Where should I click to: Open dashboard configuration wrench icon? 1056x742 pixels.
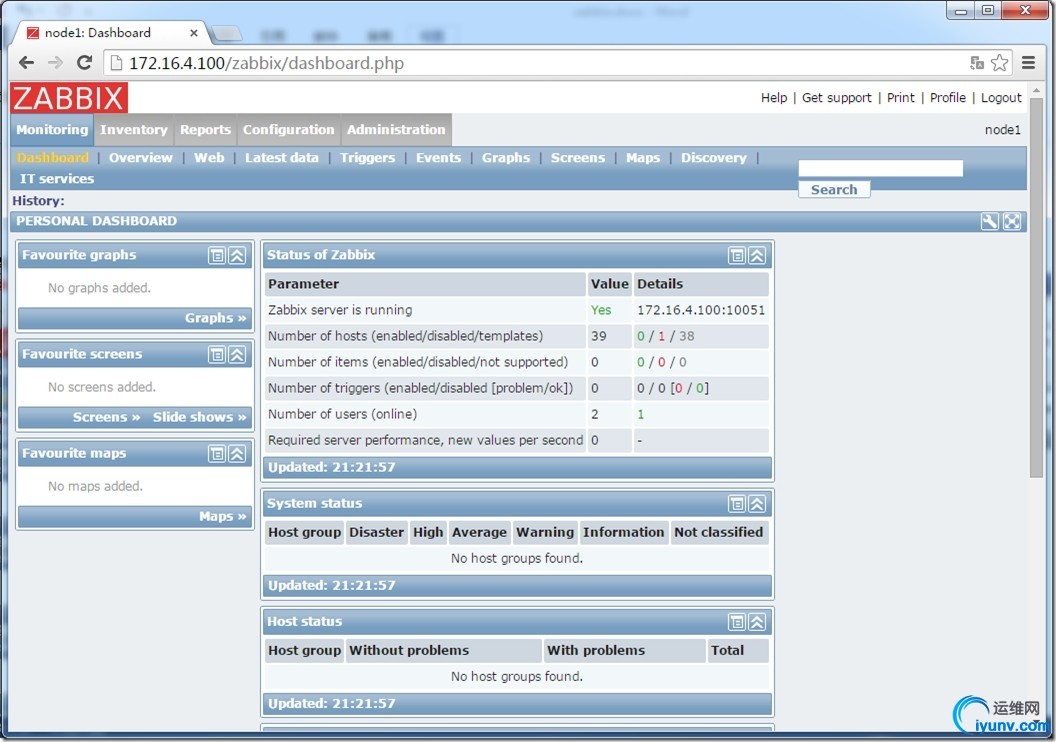coord(989,221)
